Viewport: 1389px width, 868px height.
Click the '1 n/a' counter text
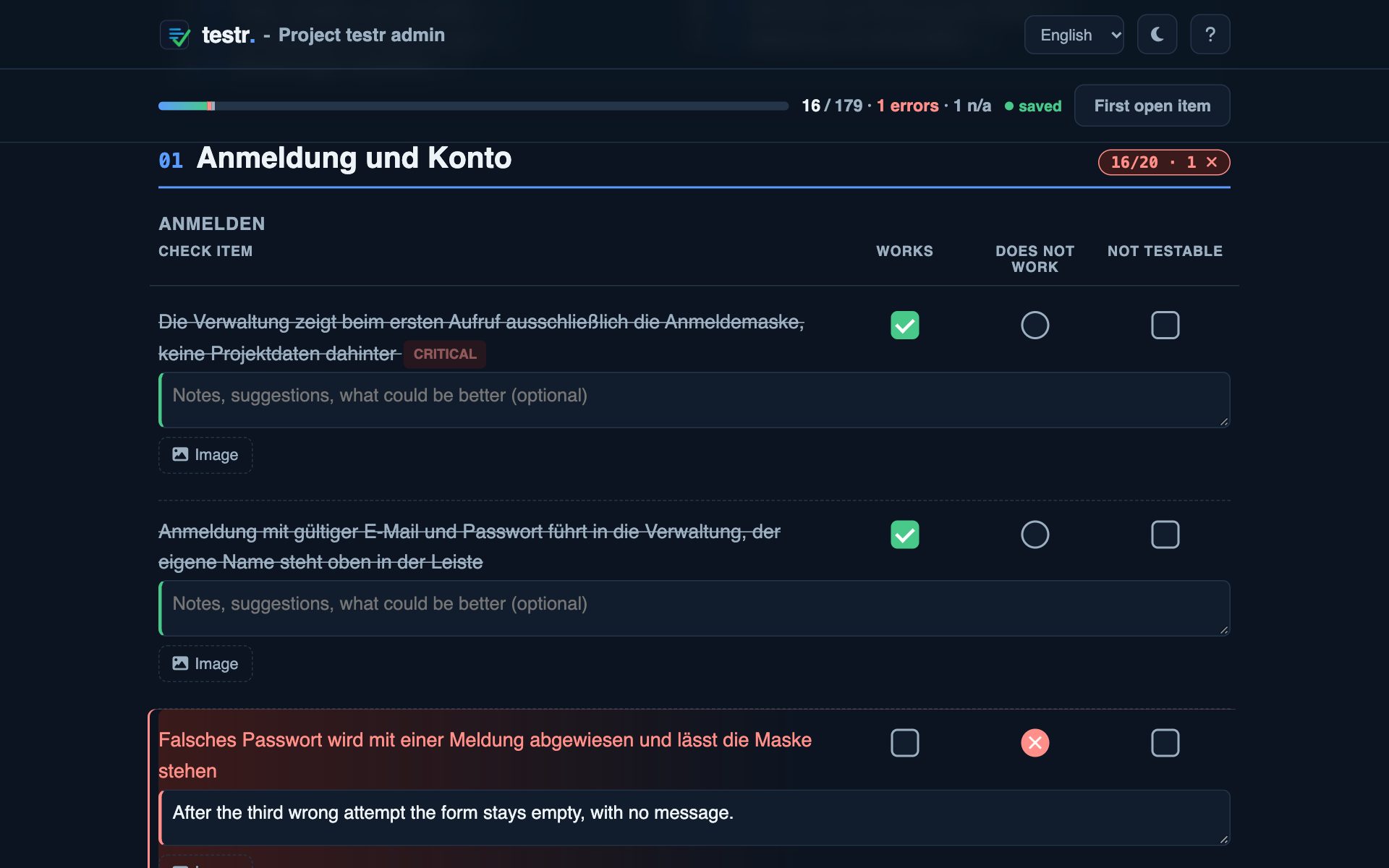tap(972, 106)
